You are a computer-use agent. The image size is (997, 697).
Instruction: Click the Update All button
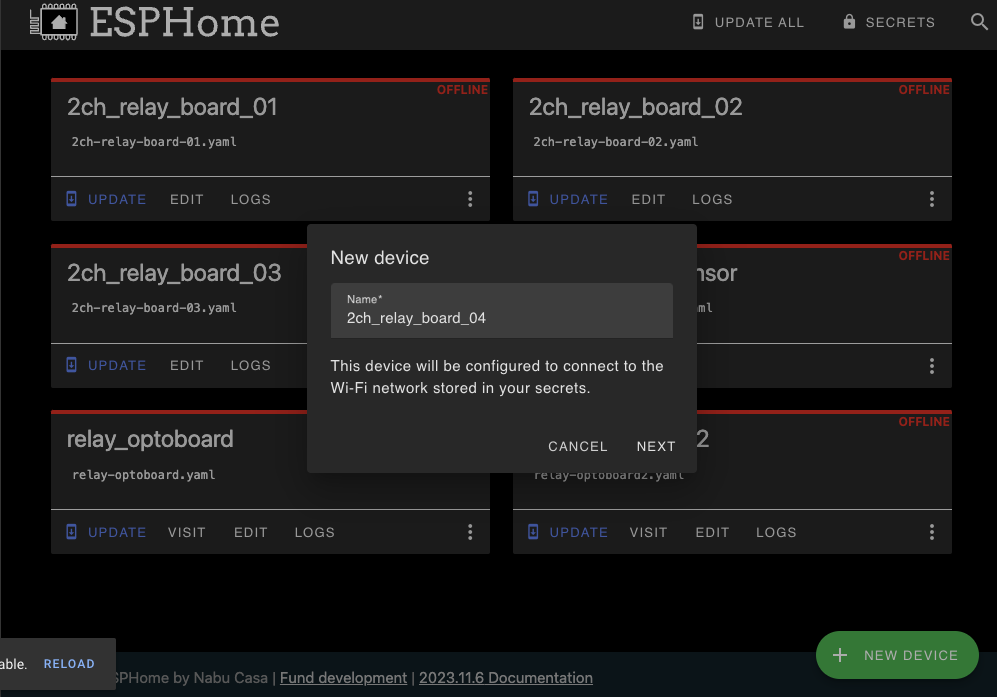[748, 22]
